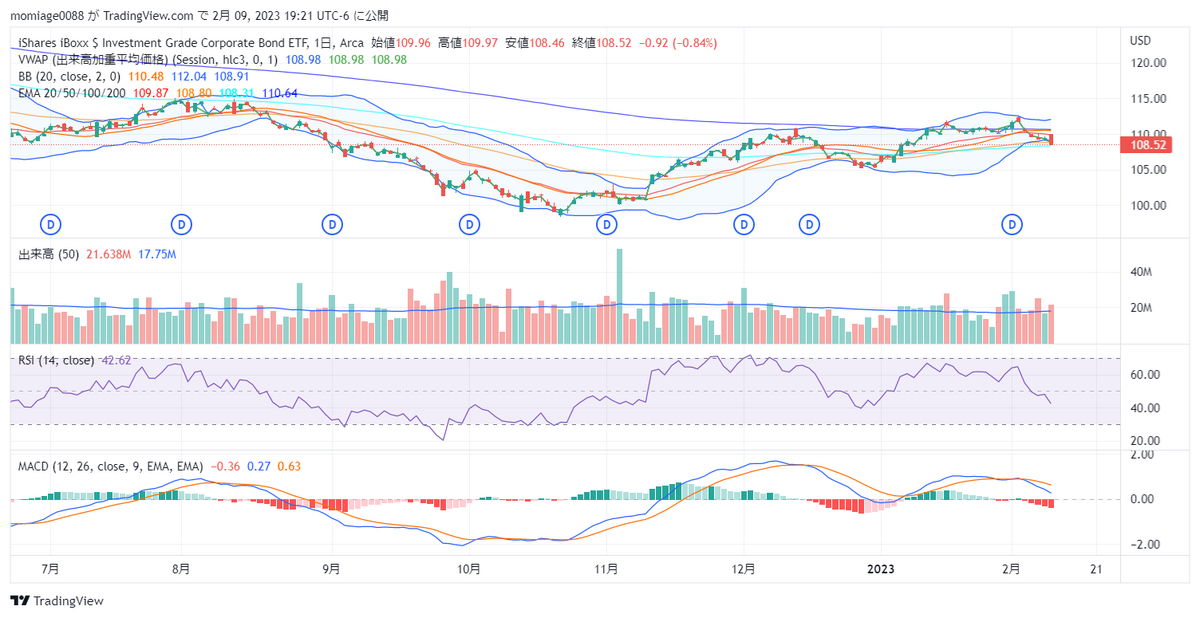
Task: Click the 21 date label on time axis
Action: pyautogui.click(x=1095, y=567)
